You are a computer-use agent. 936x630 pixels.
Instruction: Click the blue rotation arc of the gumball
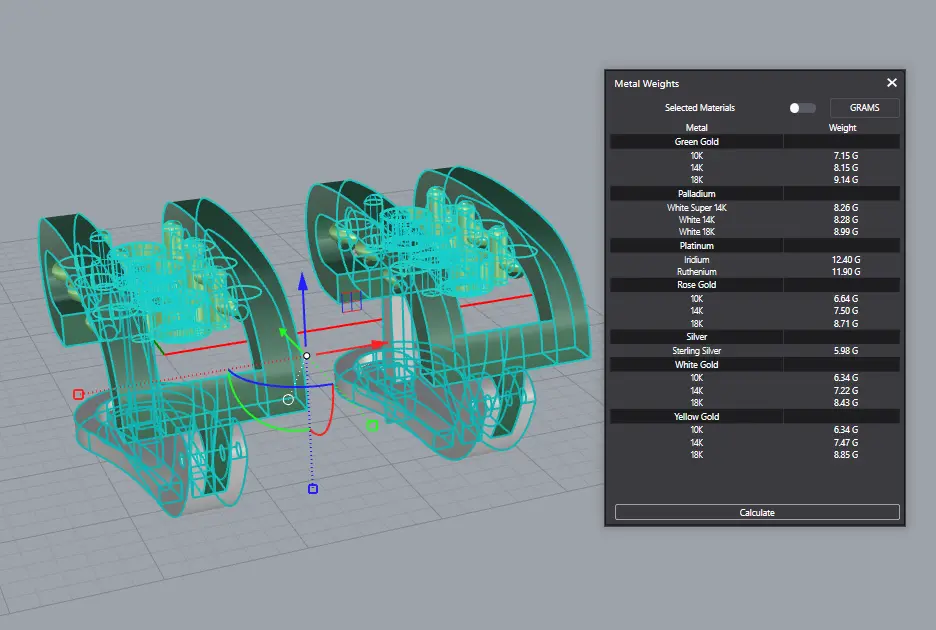pos(270,386)
